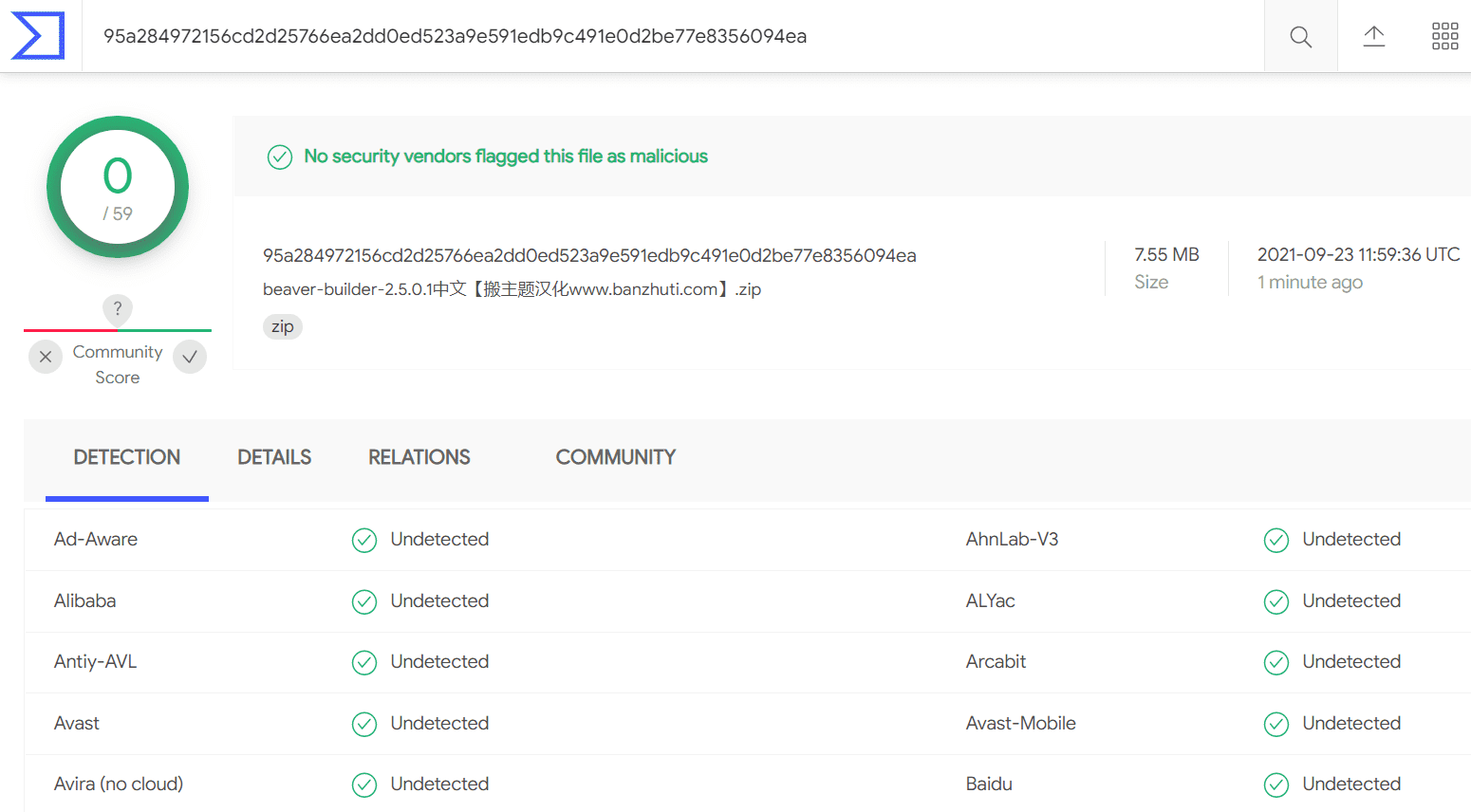
Task: Click the Avast undetected check icon
Action: point(364,724)
